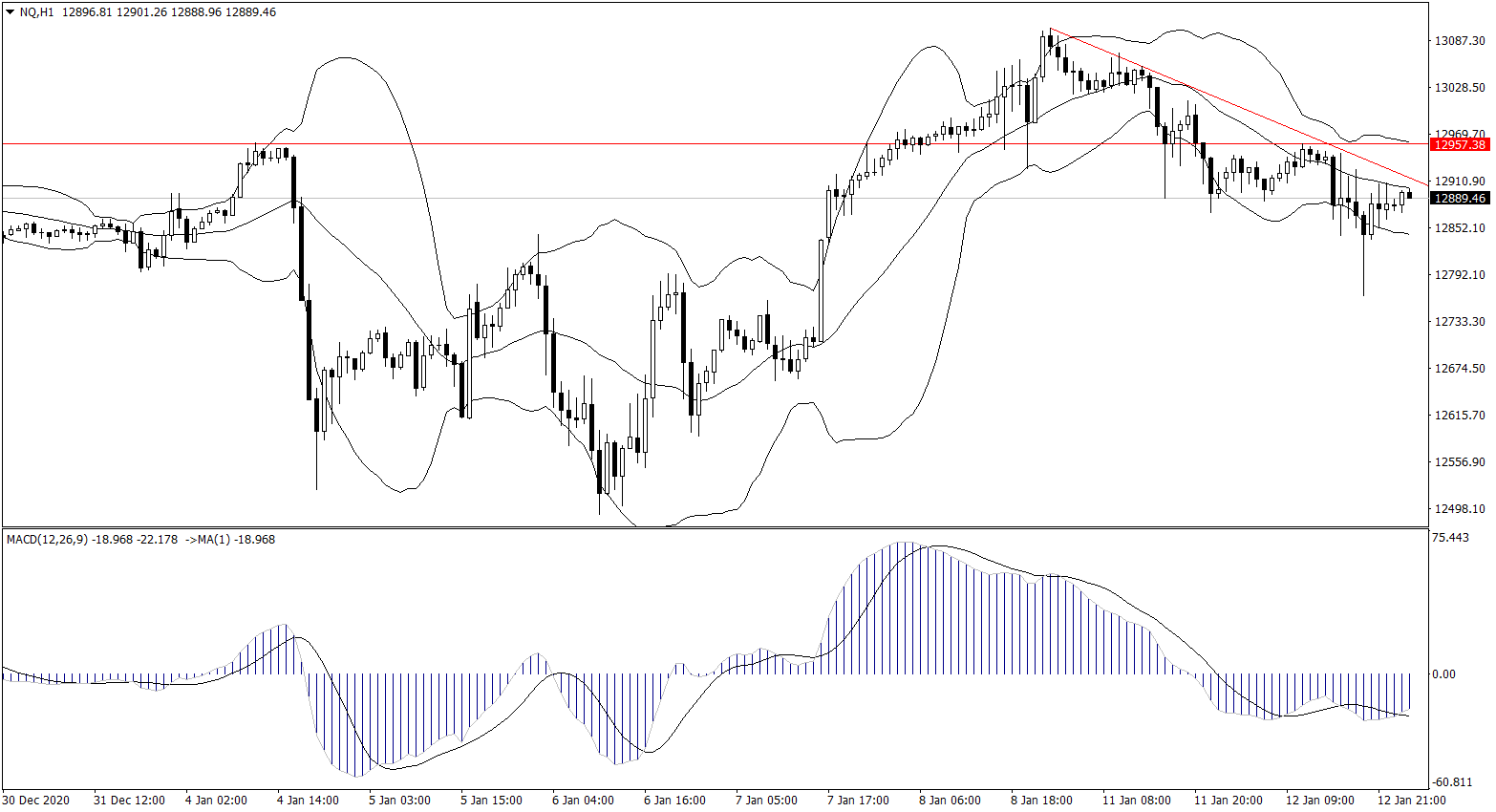
Task: Click the -60.811 MACD scale value
Action: point(1450,783)
